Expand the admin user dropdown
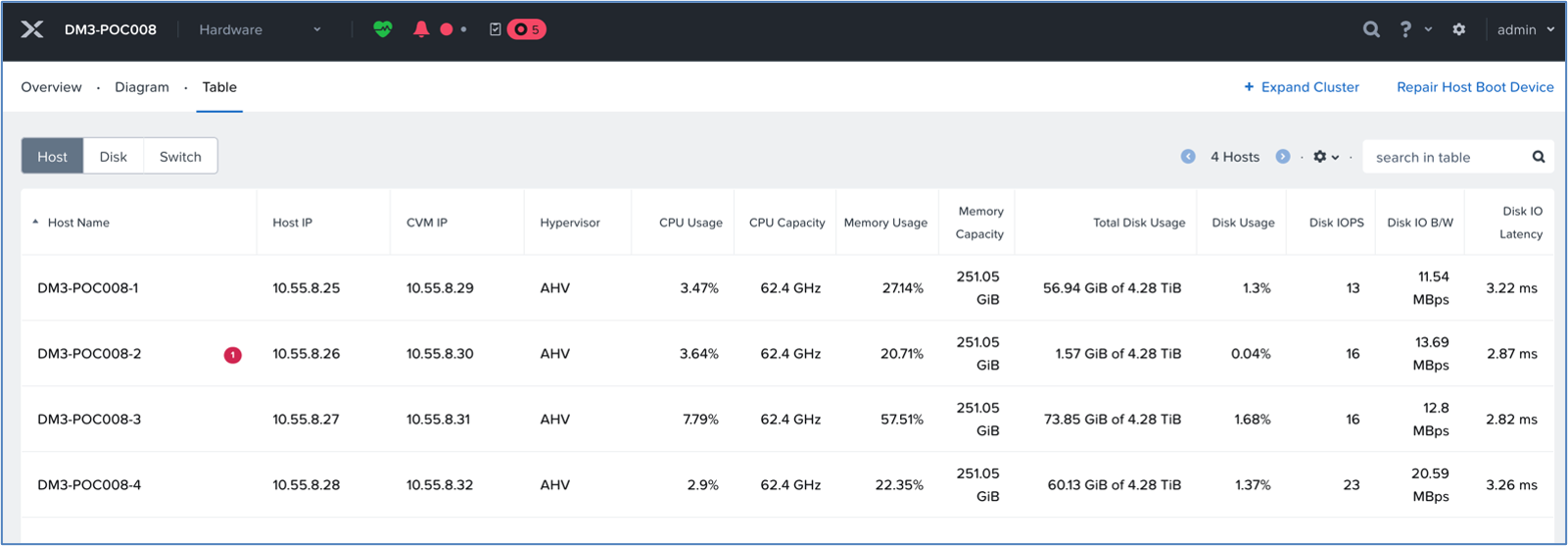The width and height of the screenshot is (1568, 546). point(1525,29)
